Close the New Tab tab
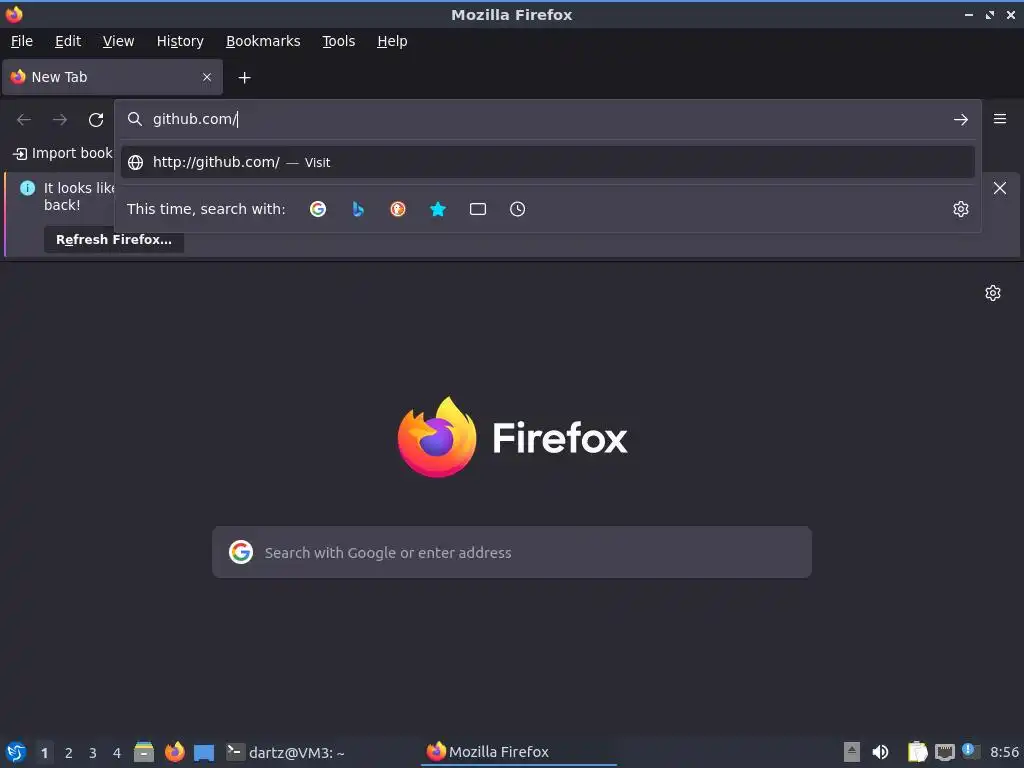Image resolution: width=1024 pixels, height=768 pixels. pos(207,77)
